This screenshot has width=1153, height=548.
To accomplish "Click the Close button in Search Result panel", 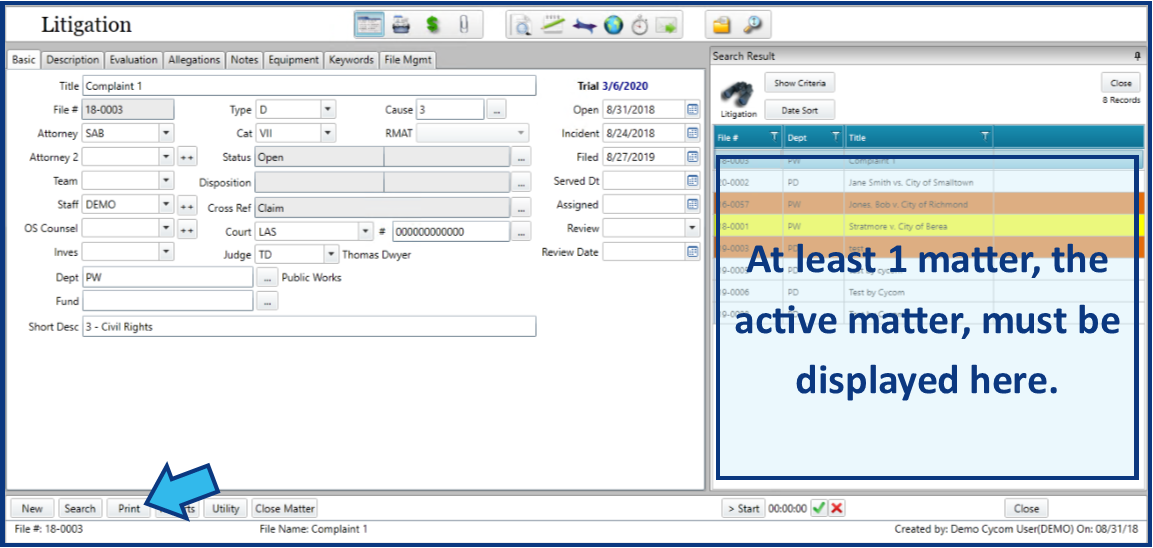I will (1121, 83).
